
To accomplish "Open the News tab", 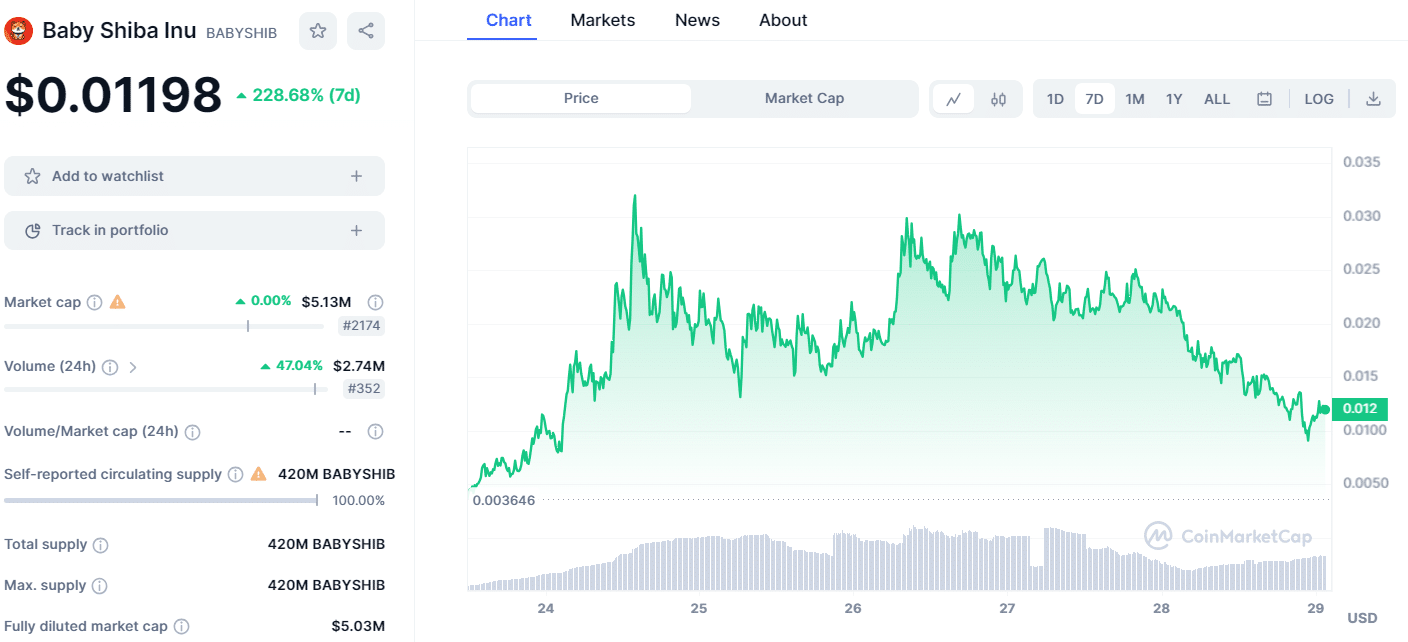I will 698,20.
